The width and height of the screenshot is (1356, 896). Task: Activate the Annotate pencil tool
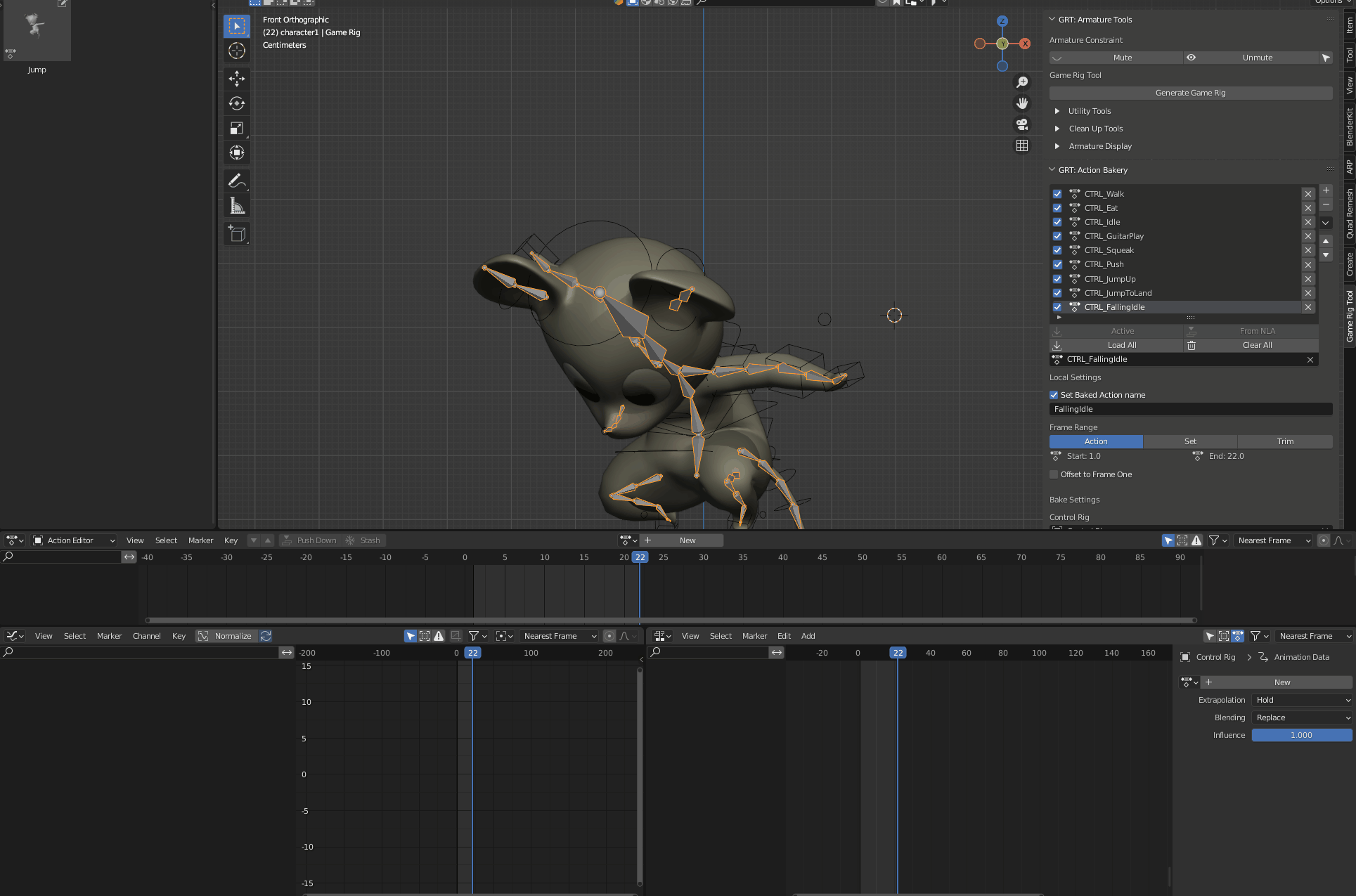(237, 181)
